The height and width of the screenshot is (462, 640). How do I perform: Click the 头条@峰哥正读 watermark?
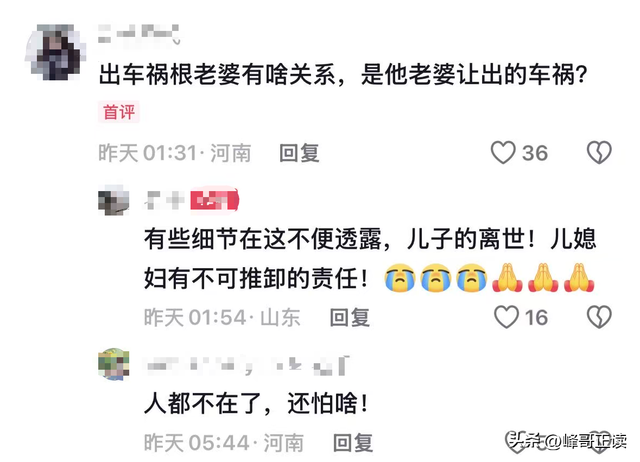[x=567, y=441]
